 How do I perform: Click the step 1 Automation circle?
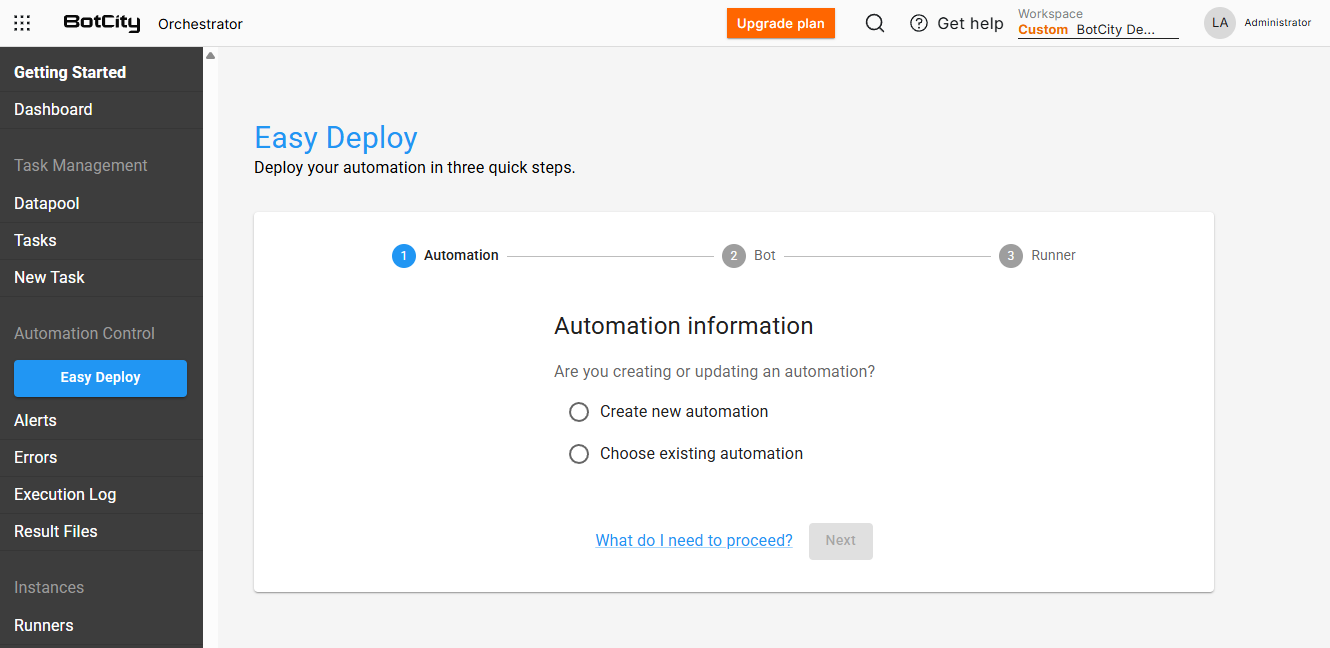404,256
